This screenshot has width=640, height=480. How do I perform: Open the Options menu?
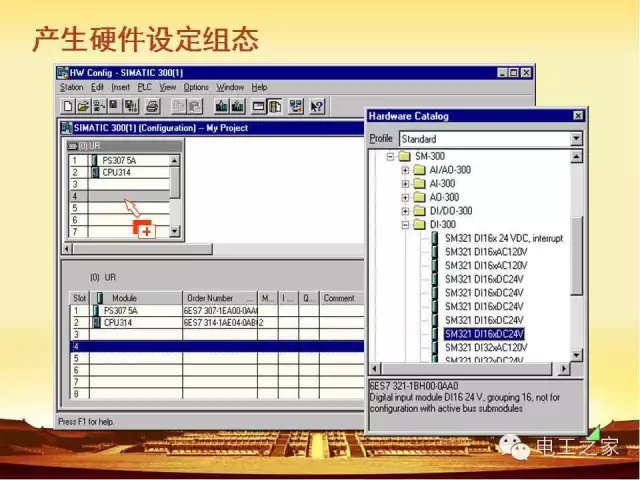[x=196, y=87]
